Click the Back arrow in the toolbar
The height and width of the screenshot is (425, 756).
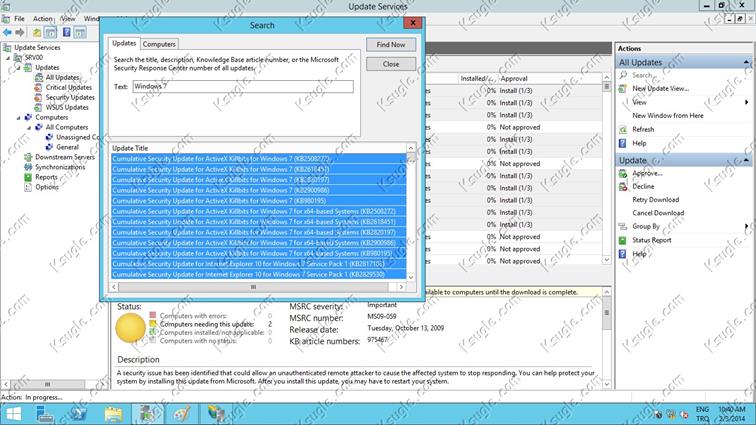coord(7,32)
